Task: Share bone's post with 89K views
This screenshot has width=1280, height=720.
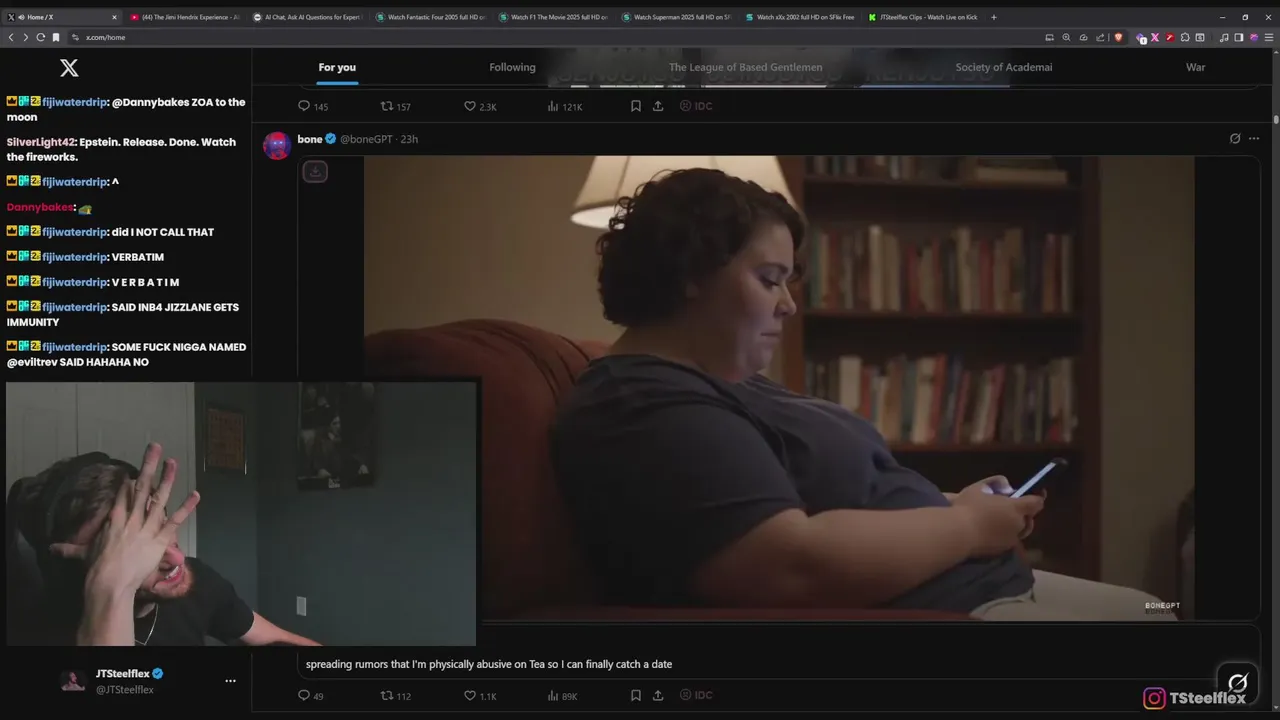Action: [x=658, y=695]
